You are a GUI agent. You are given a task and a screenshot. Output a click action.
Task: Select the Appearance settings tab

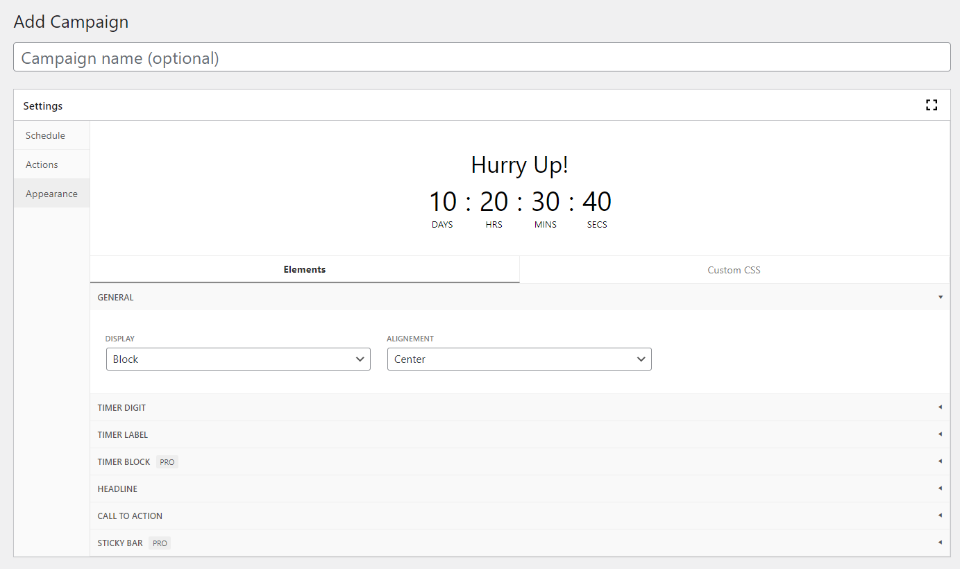point(52,194)
